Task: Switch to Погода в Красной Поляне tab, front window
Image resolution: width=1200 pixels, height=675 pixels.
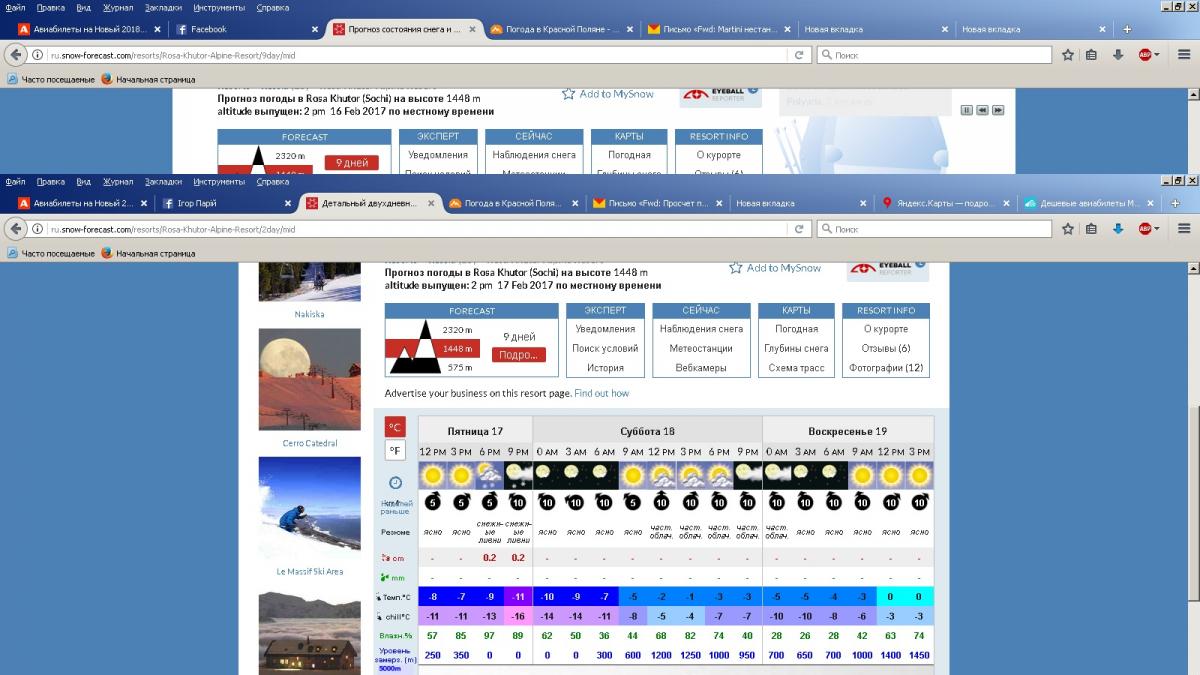Action: coord(513,203)
